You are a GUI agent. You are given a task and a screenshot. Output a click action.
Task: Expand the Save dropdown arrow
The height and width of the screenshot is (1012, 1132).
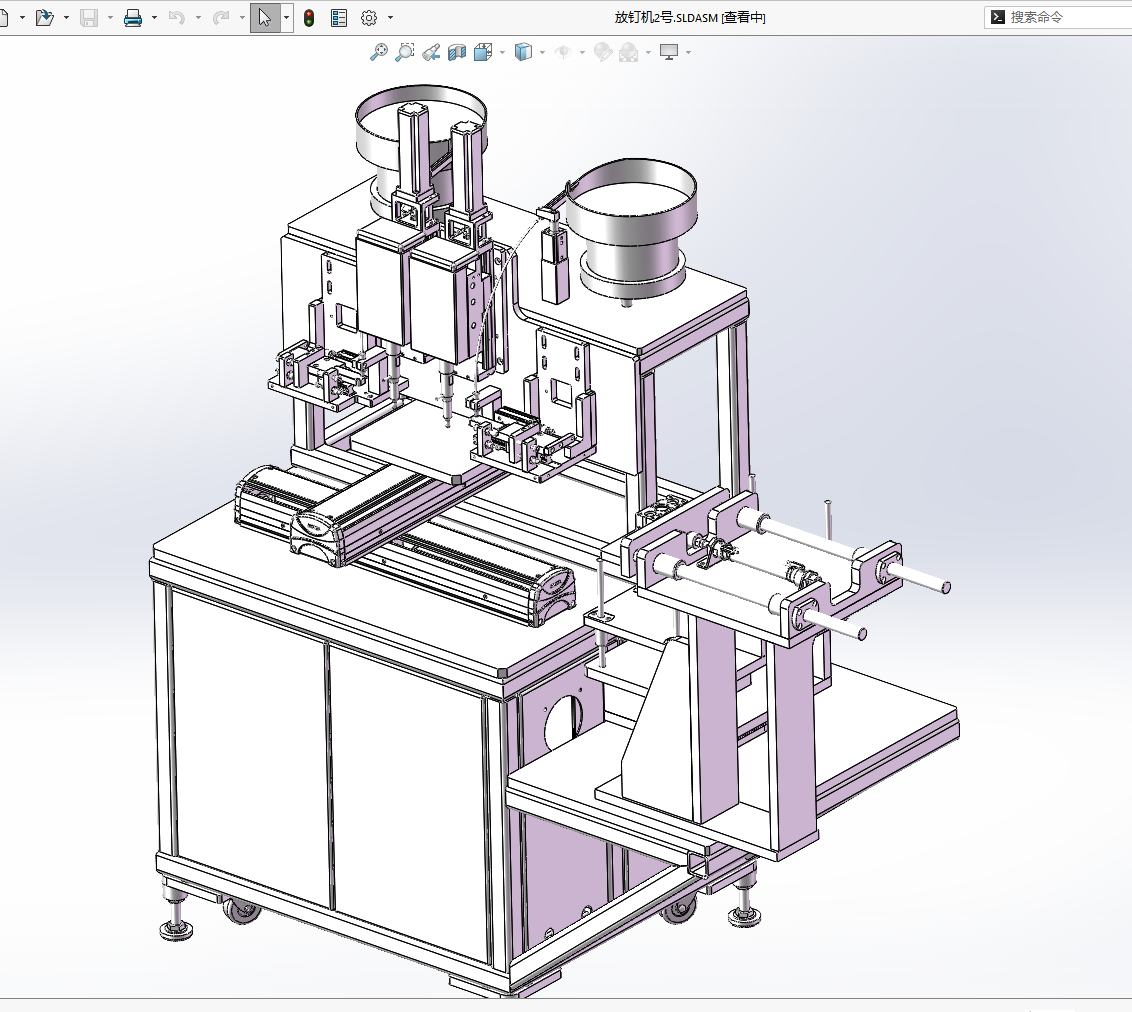click(x=110, y=17)
